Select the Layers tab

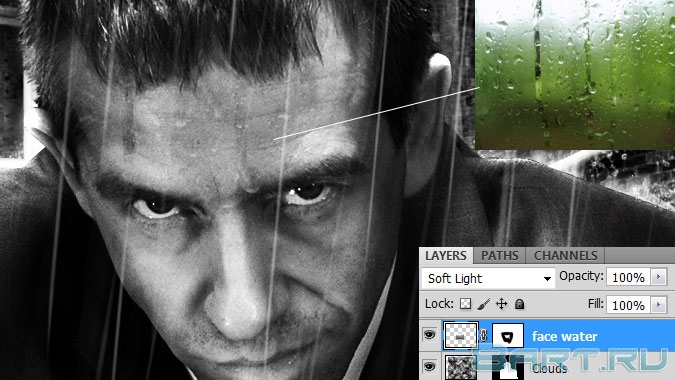pos(446,256)
